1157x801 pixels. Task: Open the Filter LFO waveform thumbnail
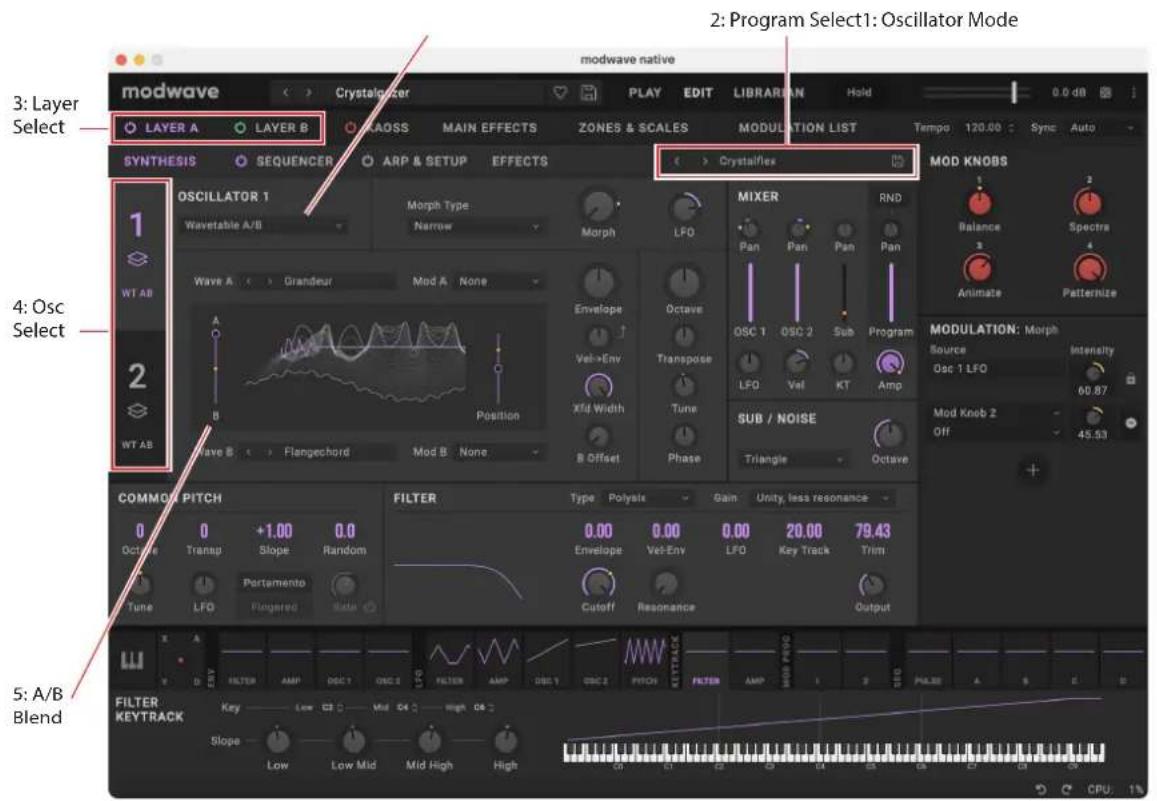449,659
